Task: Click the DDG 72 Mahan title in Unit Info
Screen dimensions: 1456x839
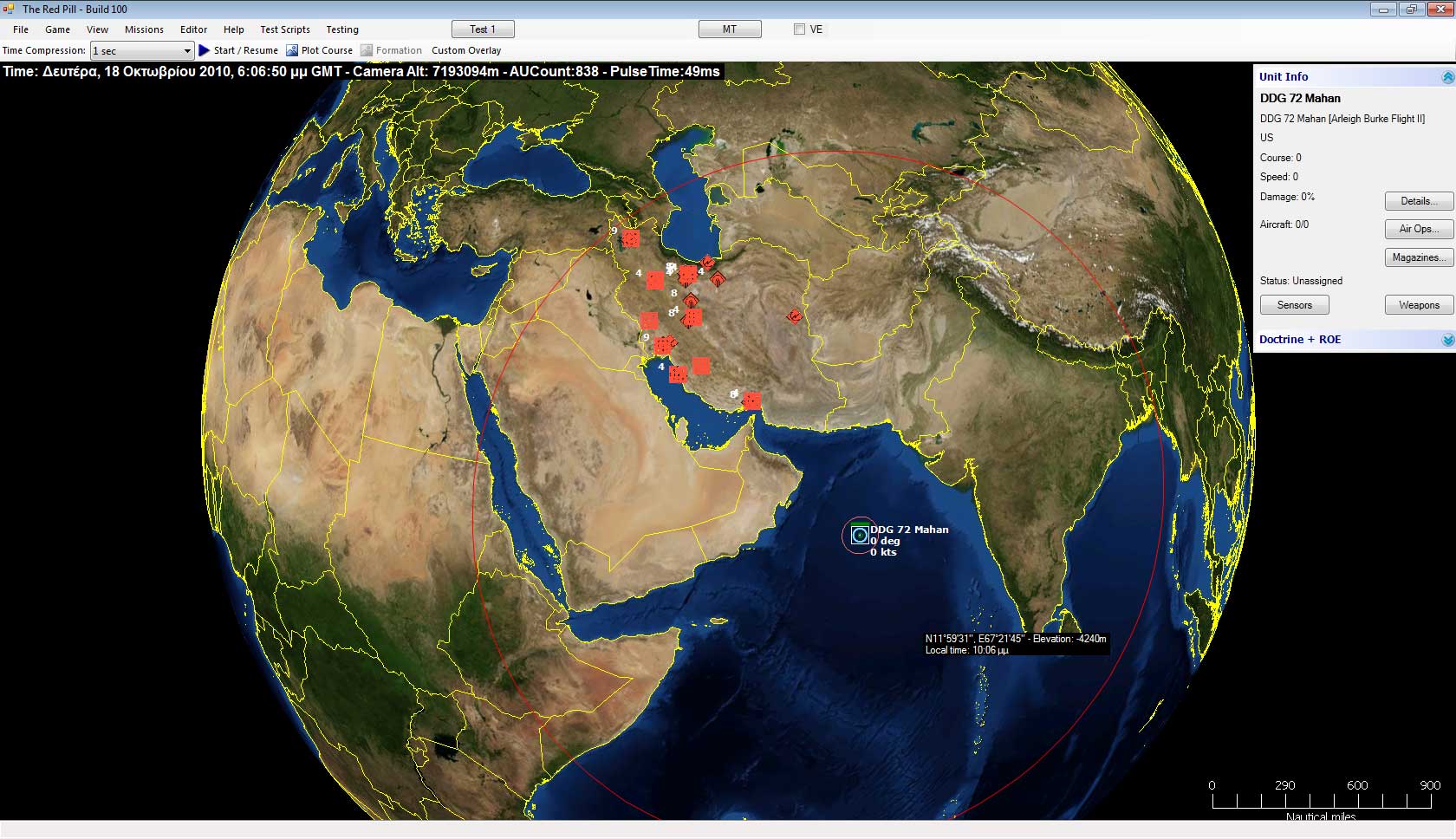Action: point(1300,99)
